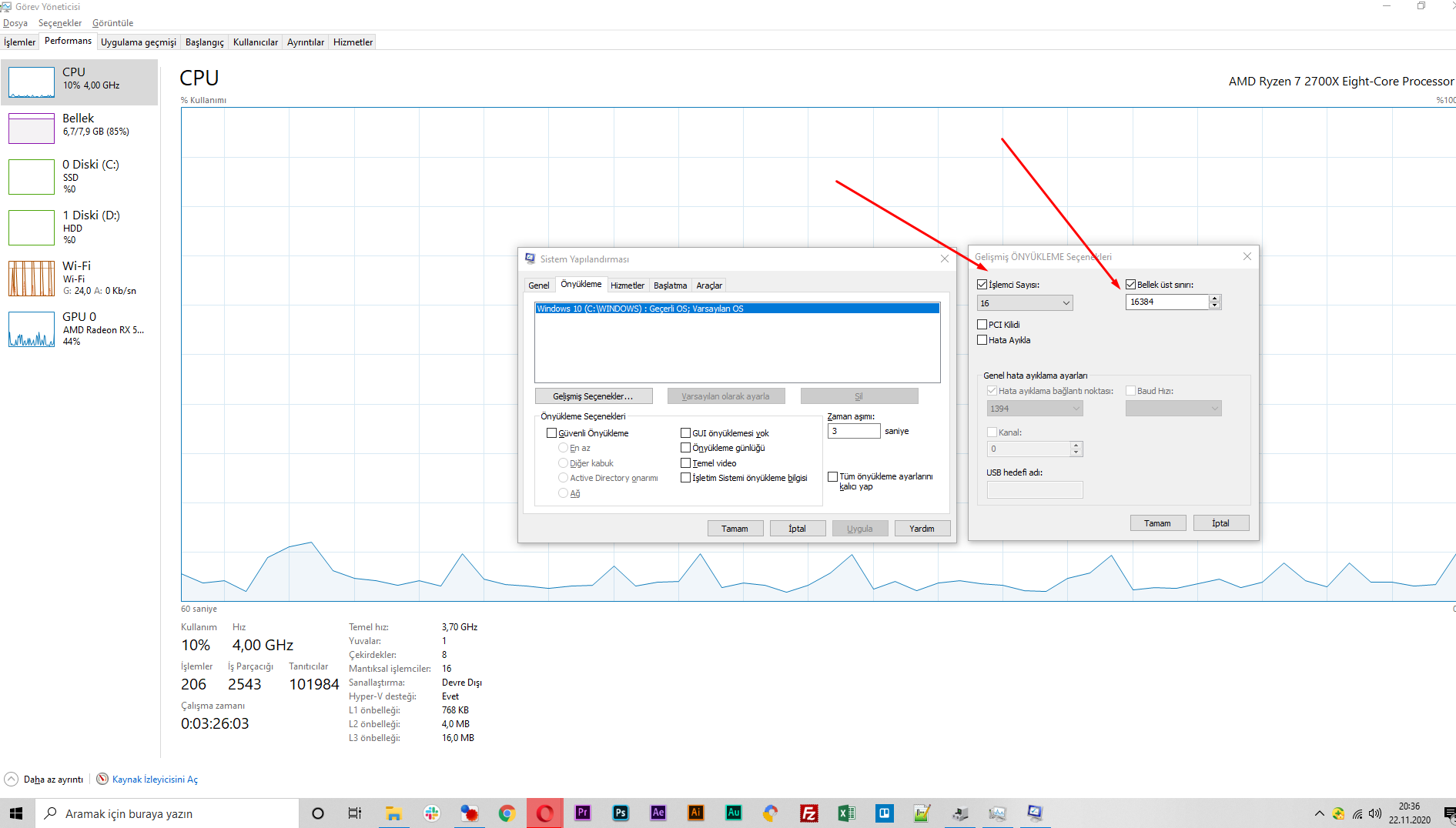Open the Seçenekler menu

click(x=60, y=23)
